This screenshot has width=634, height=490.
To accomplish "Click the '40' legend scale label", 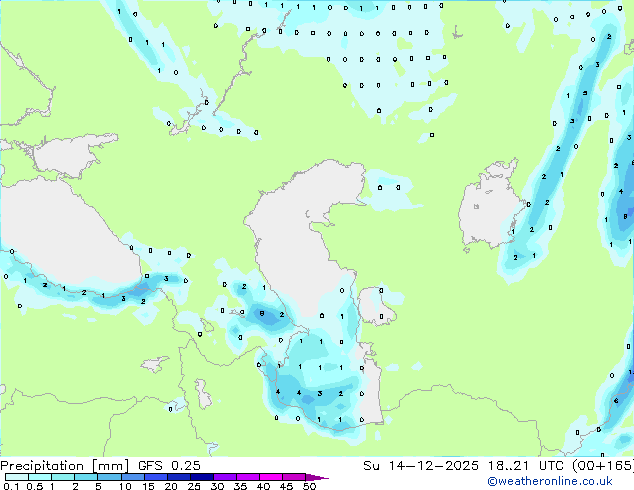I will (263, 486).
